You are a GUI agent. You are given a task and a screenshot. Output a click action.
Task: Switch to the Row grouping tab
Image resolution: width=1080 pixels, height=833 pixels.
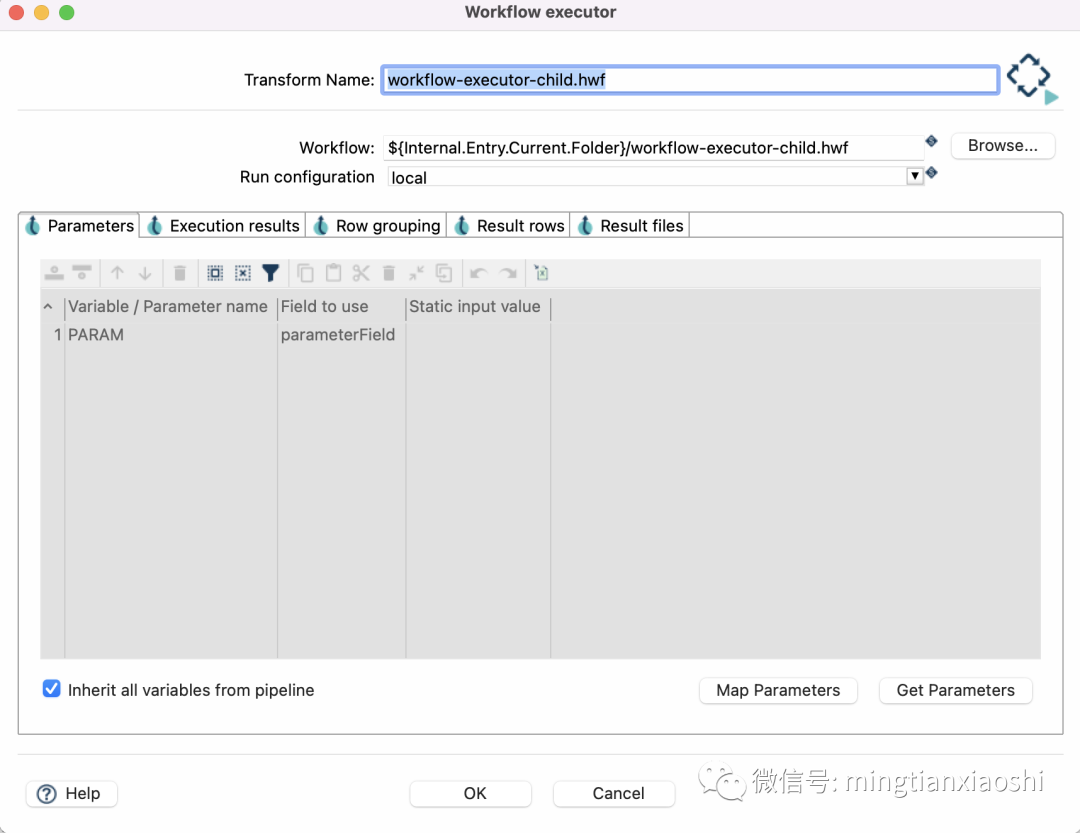click(376, 225)
